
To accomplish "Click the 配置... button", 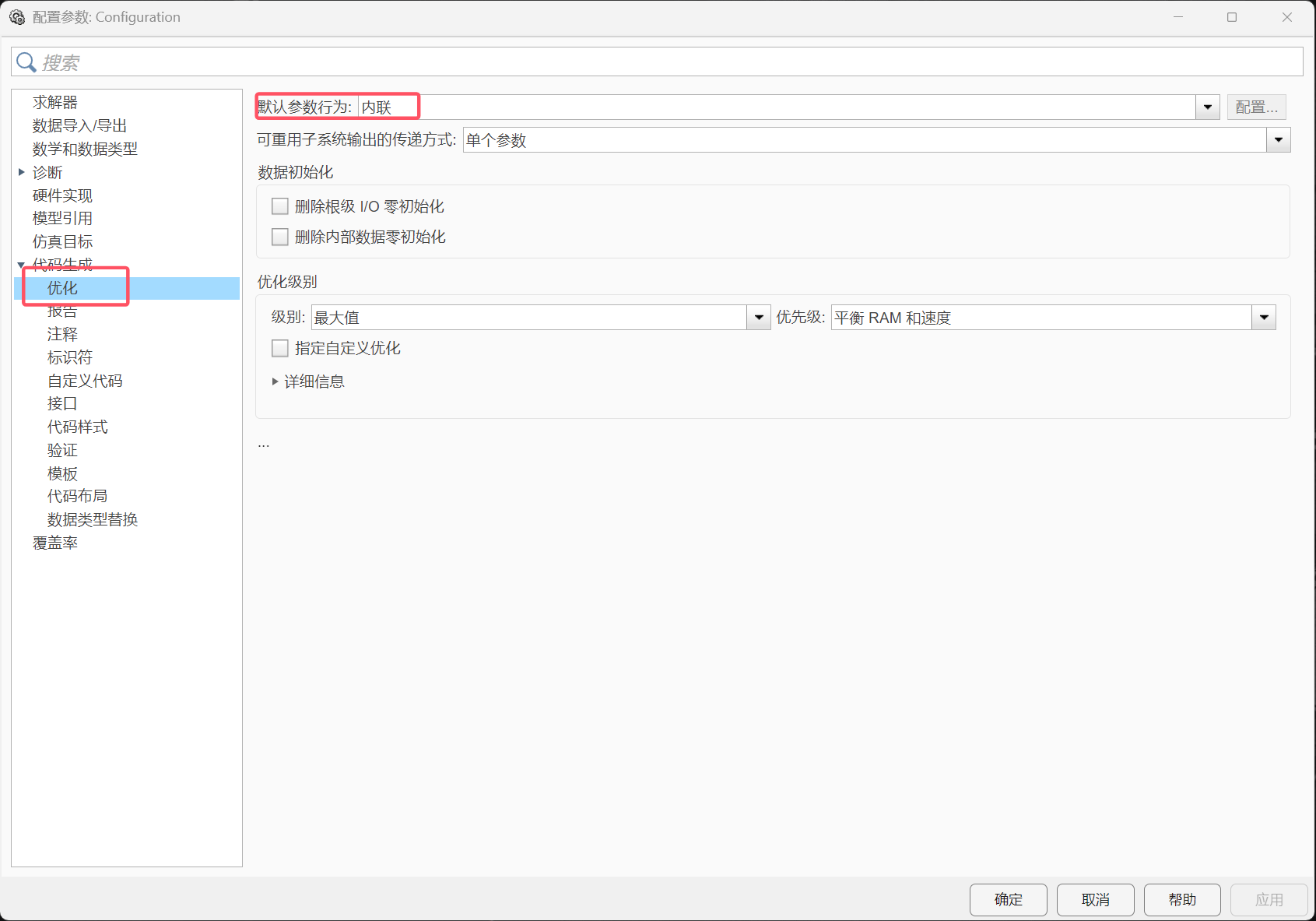I will [1256, 107].
